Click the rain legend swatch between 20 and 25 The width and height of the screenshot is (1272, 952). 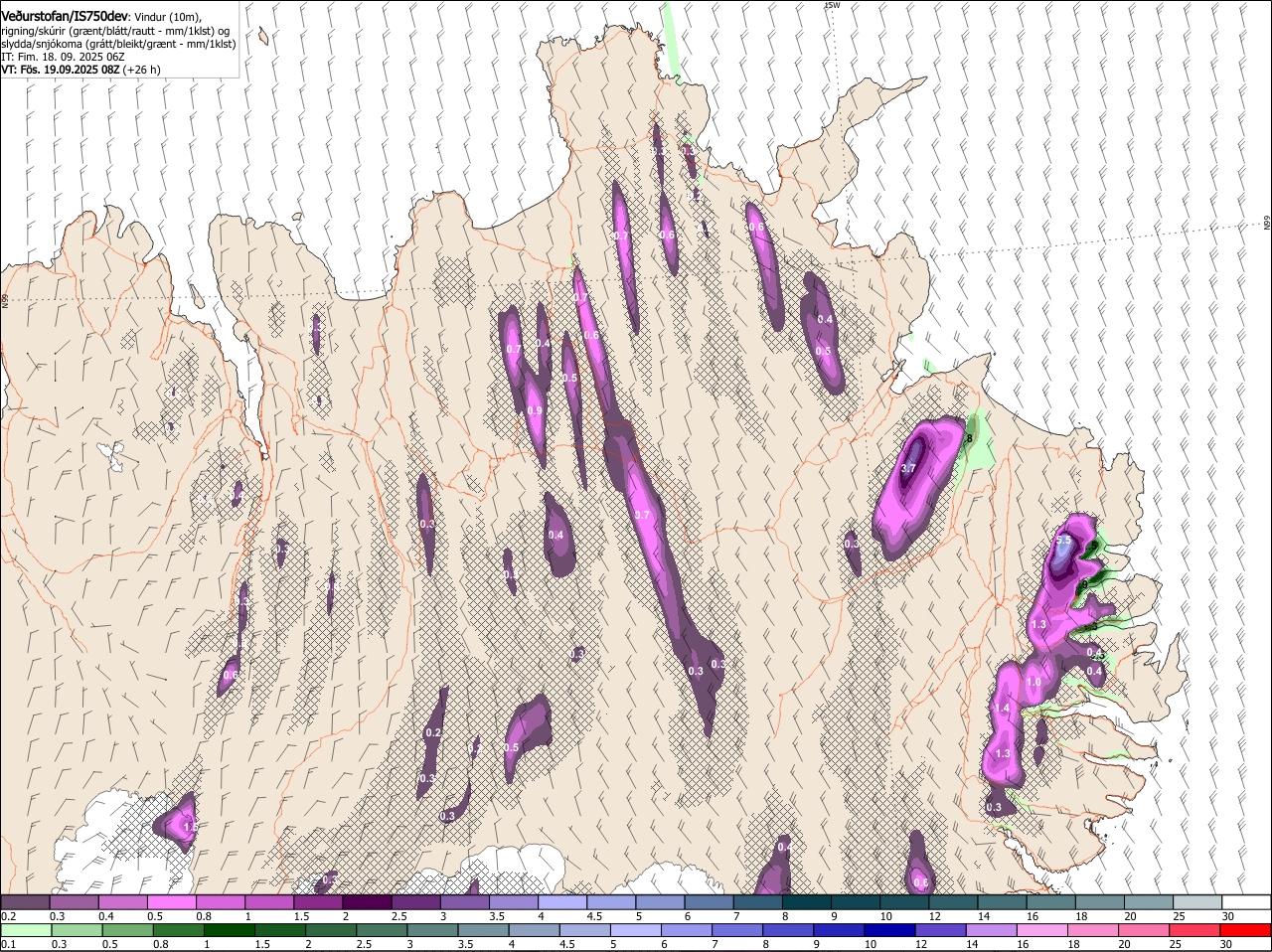(1143, 930)
